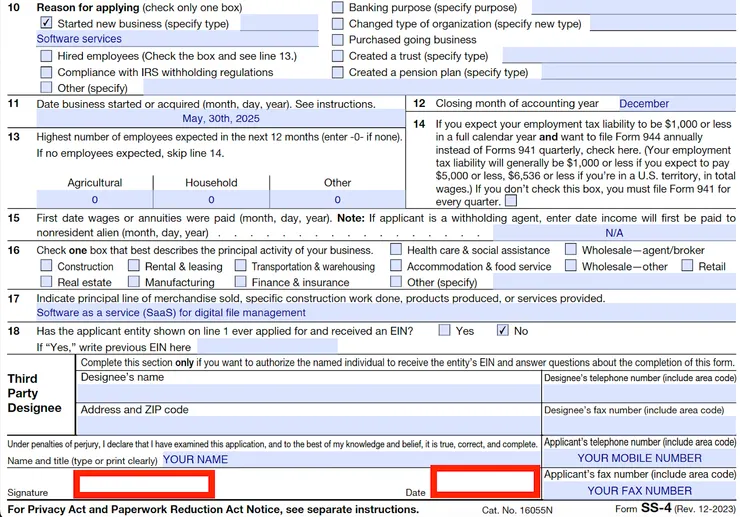Check the Rental & leasing checkbox
This screenshot has width=740, height=517.
point(134,266)
